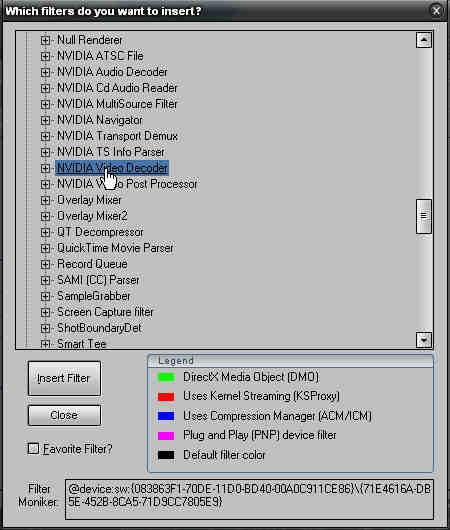Expand the SampleGrabber node
The width and height of the screenshot is (450, 530).
(x=45, y=296)
